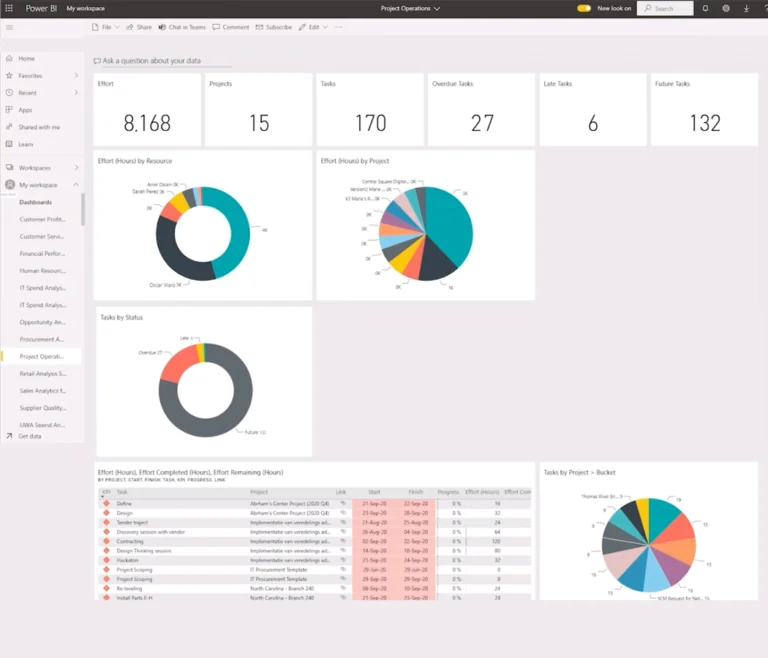Viewport: 768px width, 658px height.
Task: Click the Q&A chat bubble icon
Action: tap(97, 61)
